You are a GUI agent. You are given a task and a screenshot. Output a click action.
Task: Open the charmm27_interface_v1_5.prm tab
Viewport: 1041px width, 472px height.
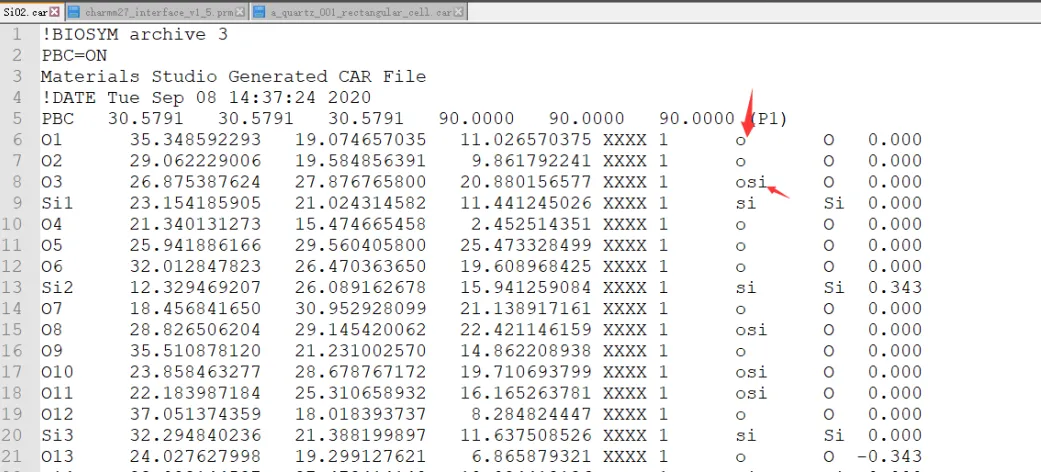point(157,12)
